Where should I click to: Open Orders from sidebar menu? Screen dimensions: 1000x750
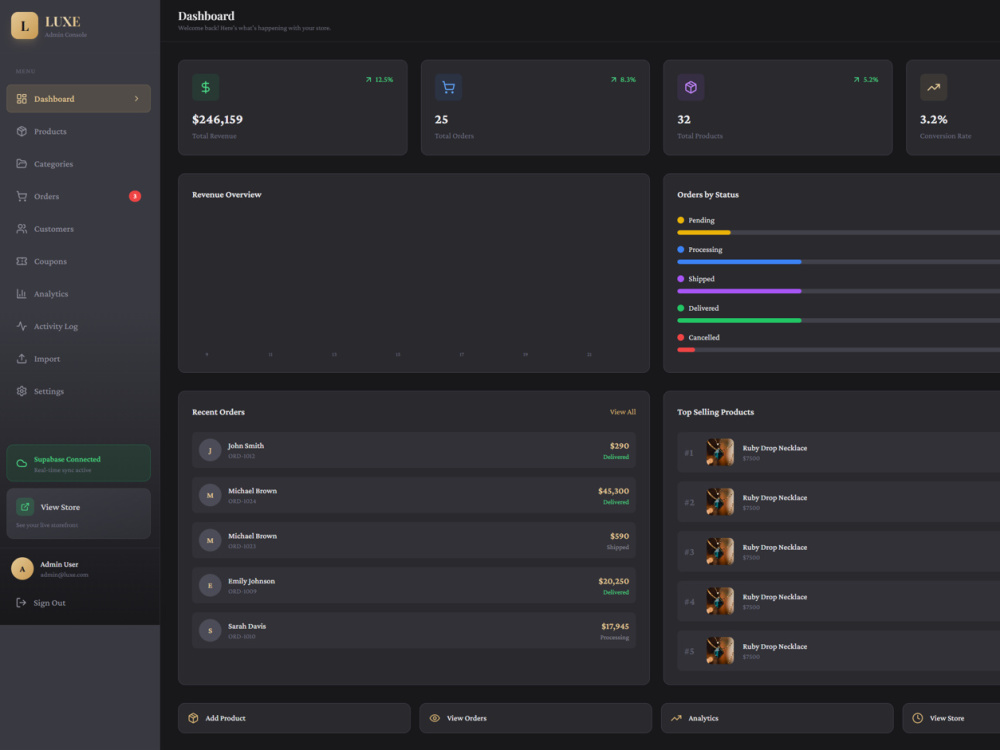point(78,196)
